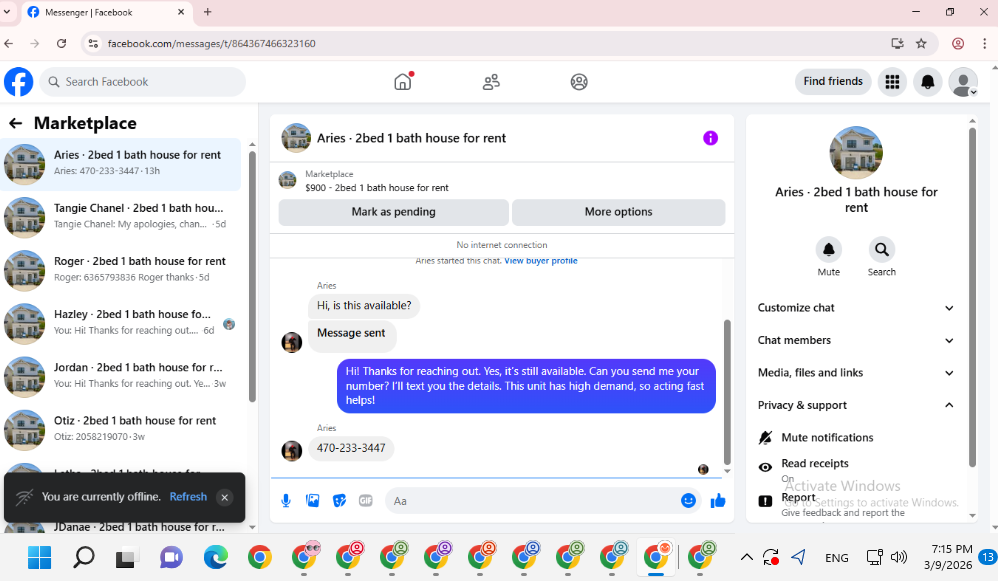The width and height of the screenshot is (998, 581).
Task: Click the Report option
Action: 855,503
